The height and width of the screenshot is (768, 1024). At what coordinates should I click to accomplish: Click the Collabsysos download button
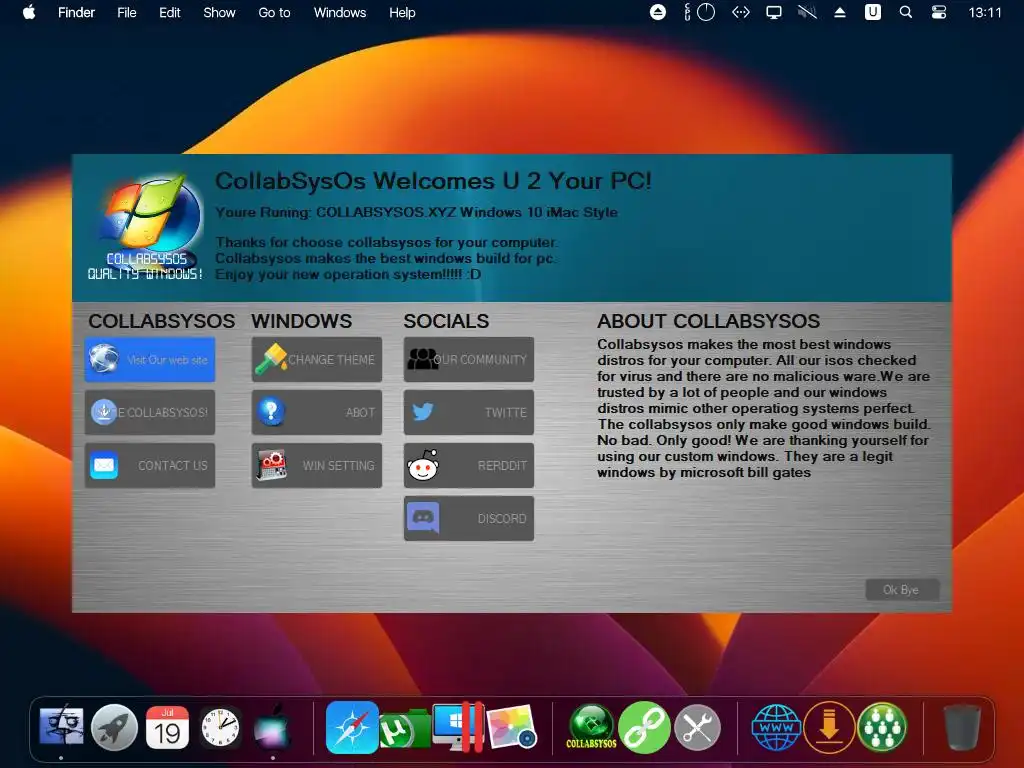tap(150, 412)
